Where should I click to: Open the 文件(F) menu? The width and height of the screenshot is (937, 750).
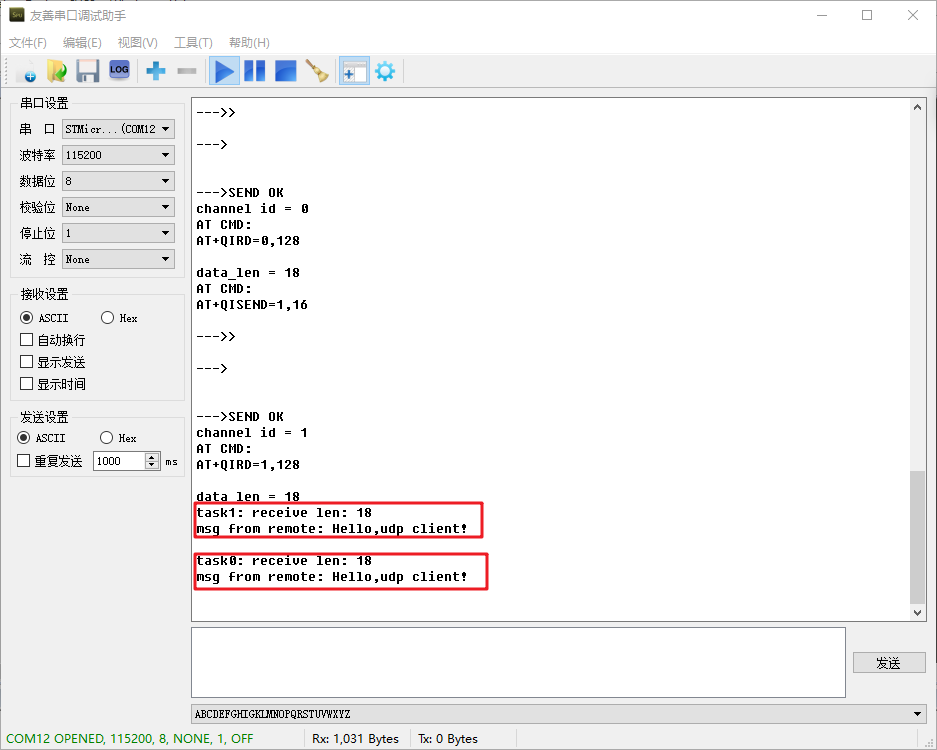[27, 42]
